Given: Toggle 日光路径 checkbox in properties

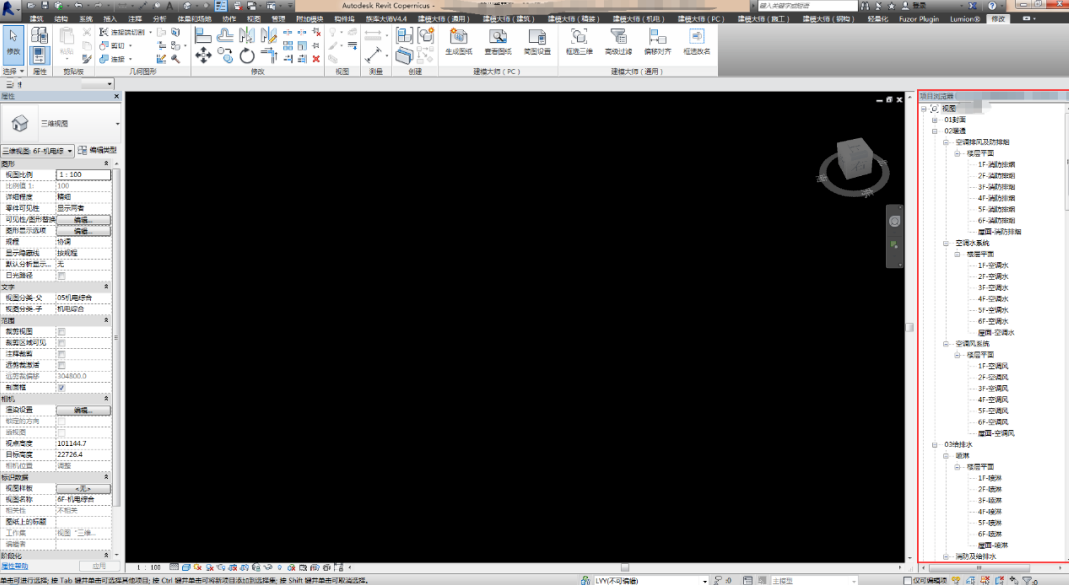Looking at the screenshot, I should pos(61,276).
